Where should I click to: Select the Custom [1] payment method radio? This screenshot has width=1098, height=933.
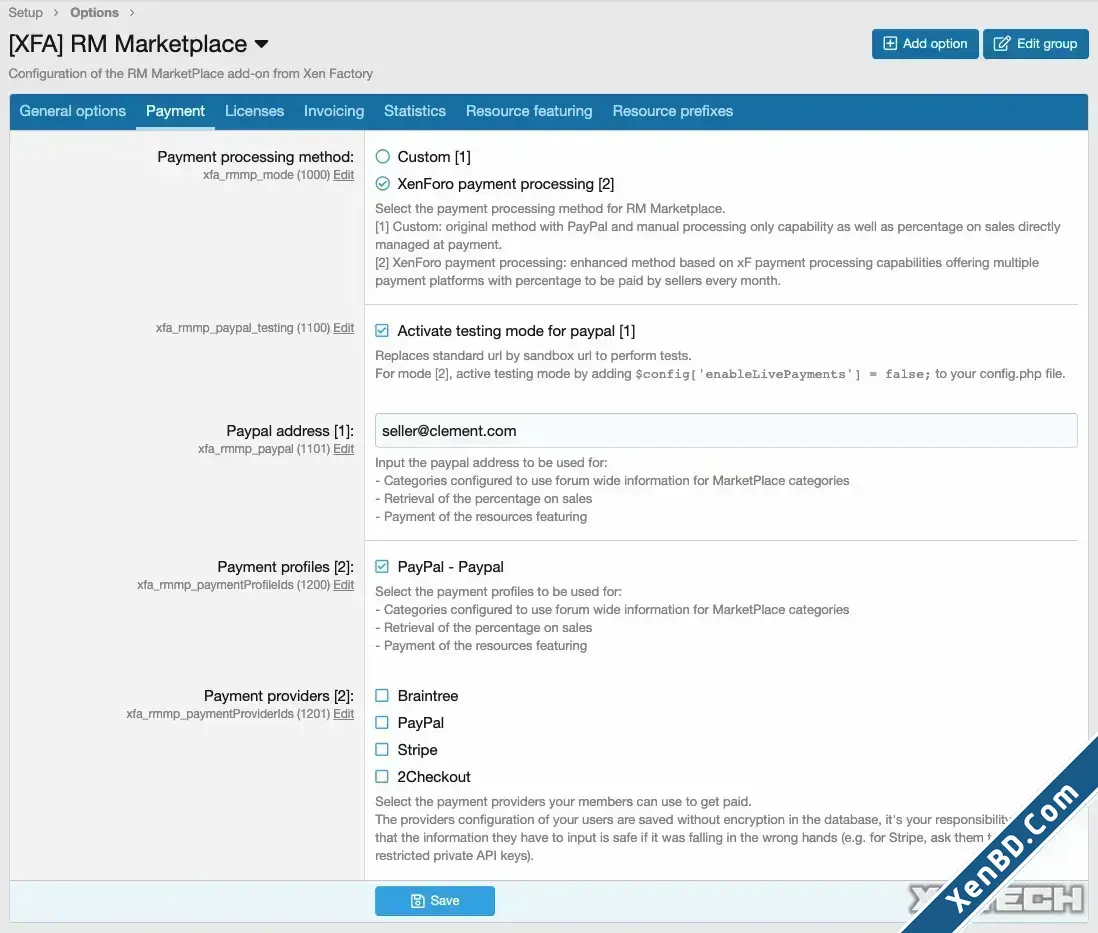(382, 156)
